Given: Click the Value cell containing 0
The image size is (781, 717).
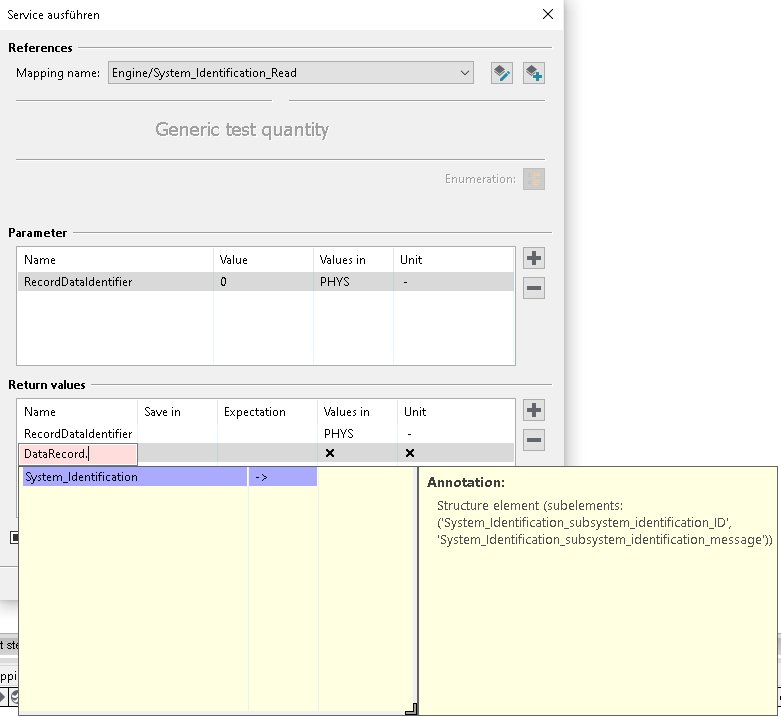Looking at the screenshot, I should [x=263, y=282].
